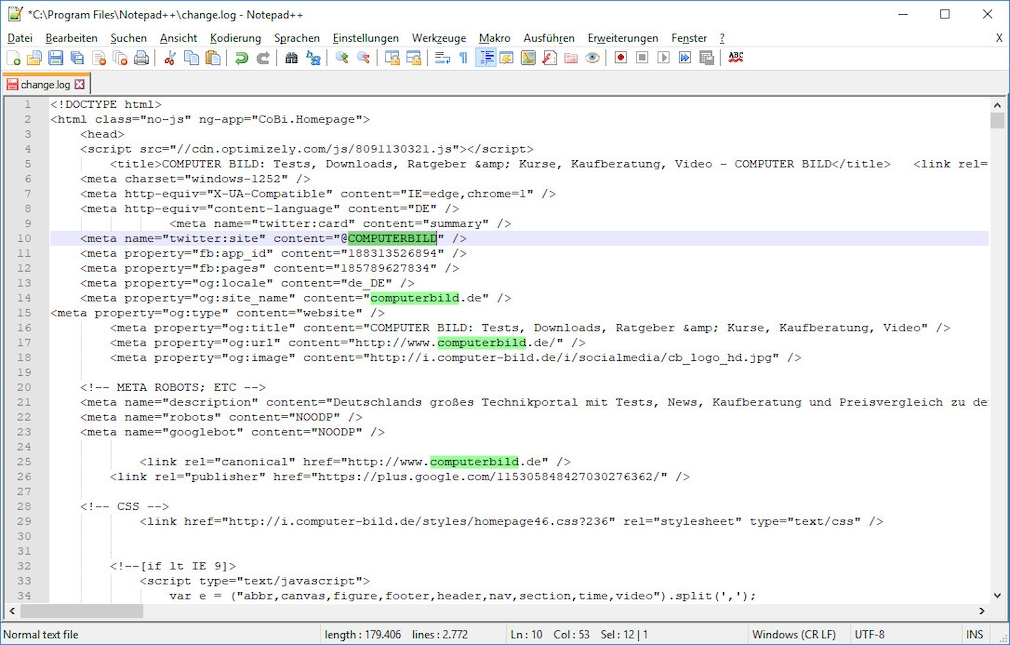The width and height of the screenshot is (1010, 645).
Task: Toggle show all characters display
Action: [463, 58]
